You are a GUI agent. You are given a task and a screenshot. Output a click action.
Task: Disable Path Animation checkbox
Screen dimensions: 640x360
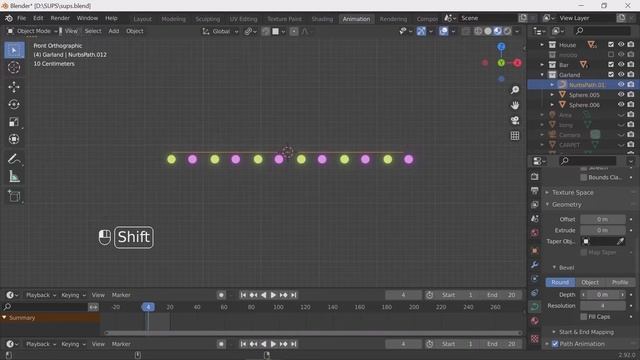point(555,344)
